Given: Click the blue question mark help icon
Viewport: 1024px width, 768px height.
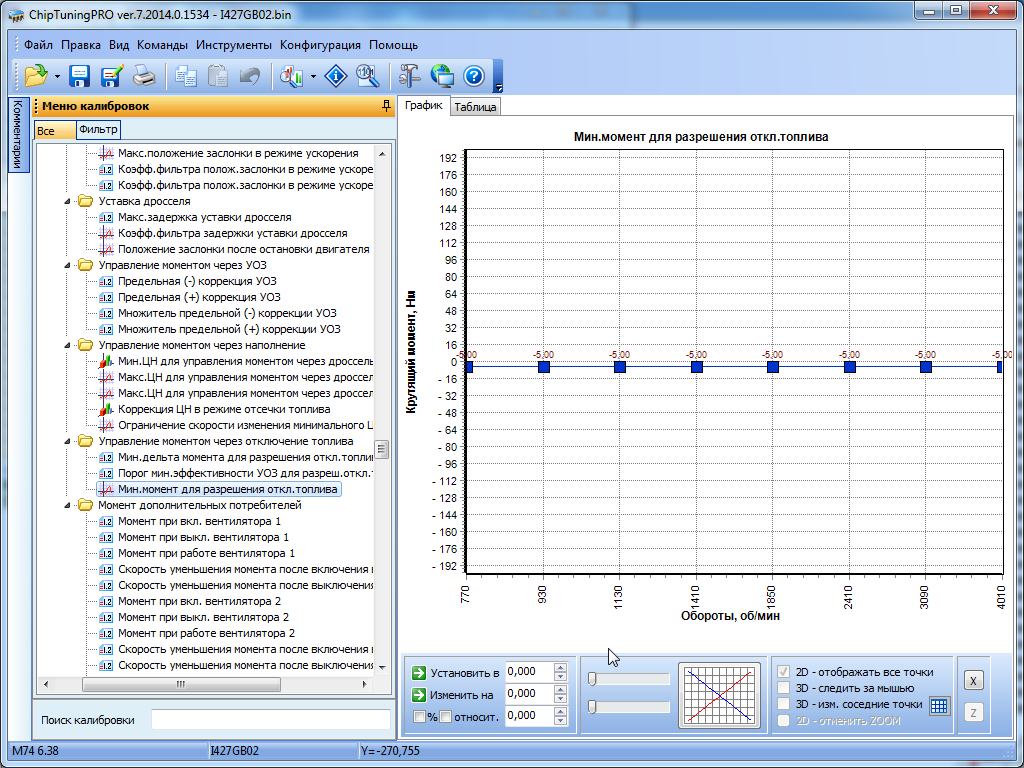Looking at the screenshot, I should coord(473,75).
